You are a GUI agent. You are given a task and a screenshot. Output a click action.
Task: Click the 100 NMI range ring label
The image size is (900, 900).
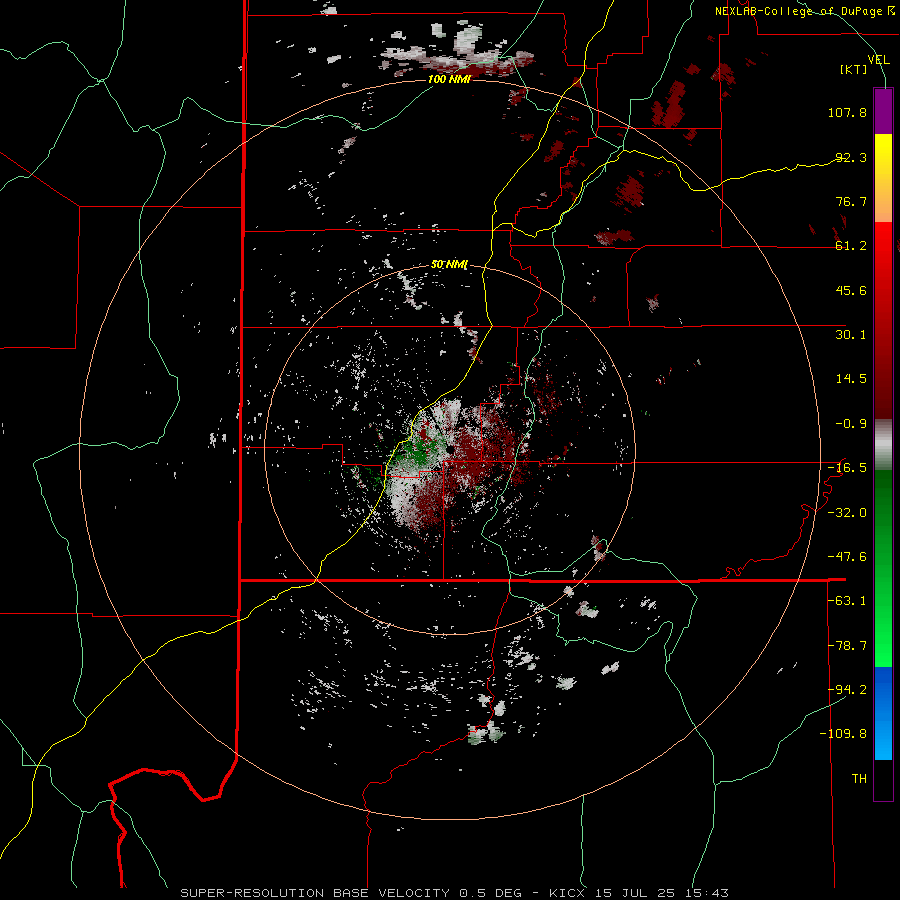[x=449, y=79]
